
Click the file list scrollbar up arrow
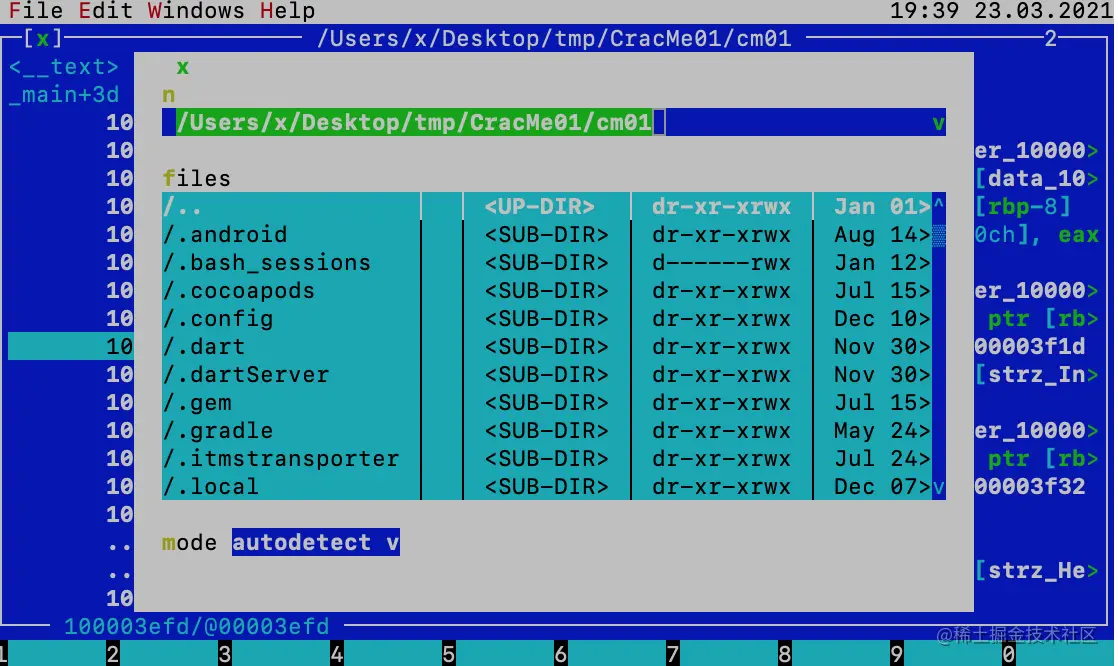point(938,206)
